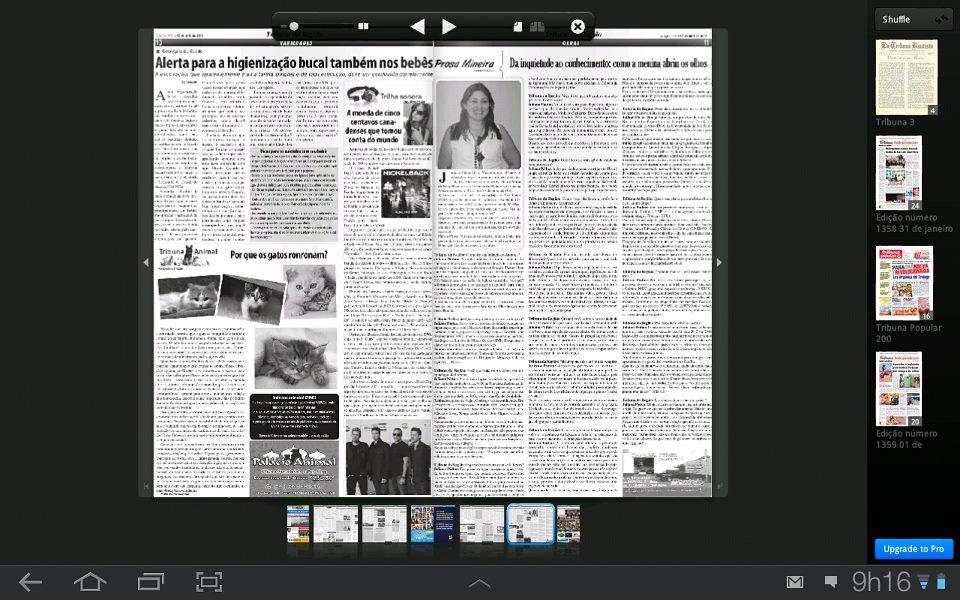Tap the screenshot capture icon
Viewport: 960px width, 600px height.
[x=209, y=582]
